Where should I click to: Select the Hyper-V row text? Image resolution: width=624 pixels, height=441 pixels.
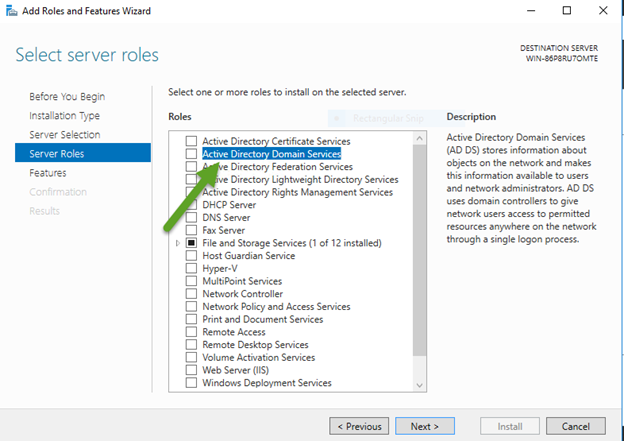[x=220, y=268]
